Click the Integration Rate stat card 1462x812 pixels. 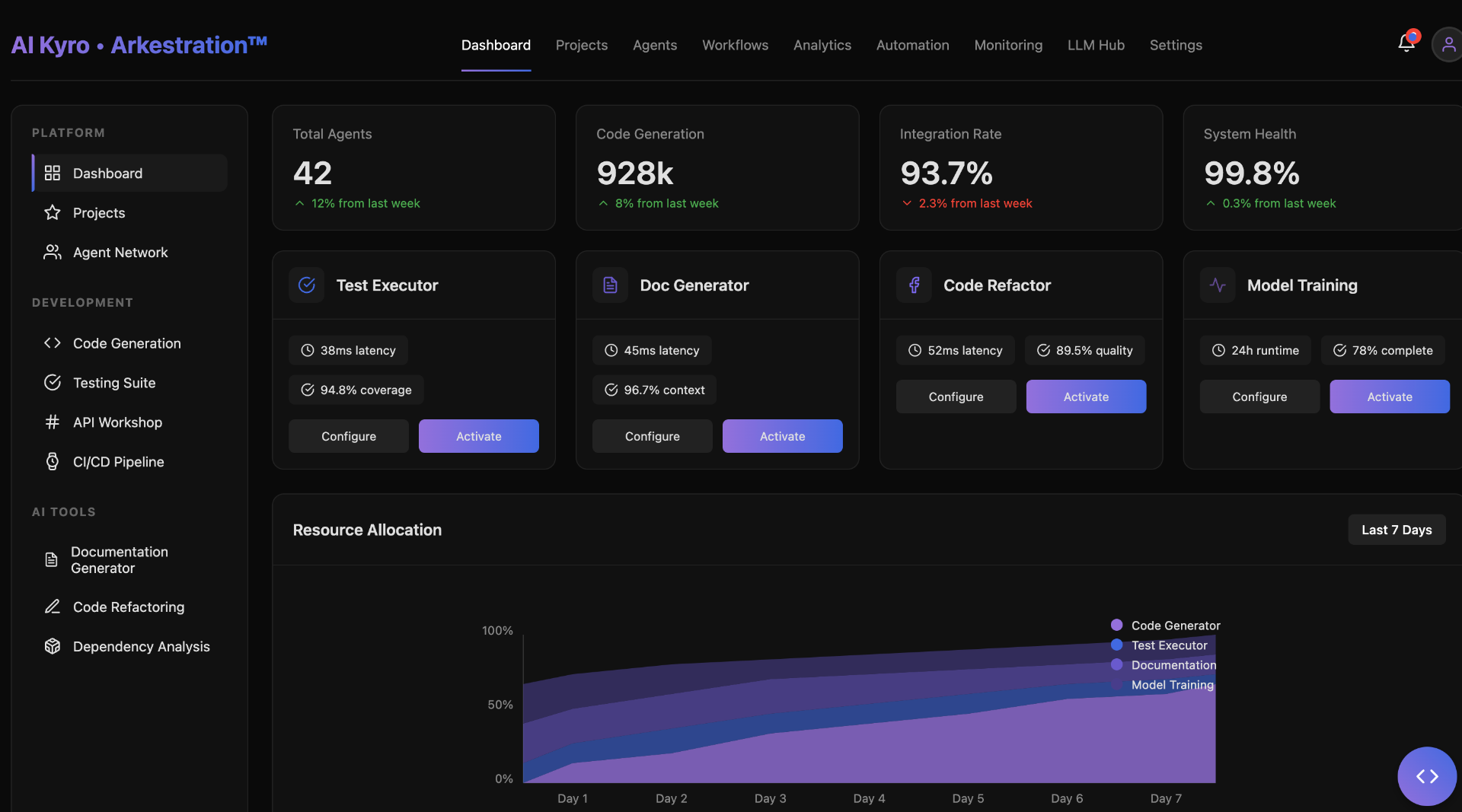coord(1020,167)
